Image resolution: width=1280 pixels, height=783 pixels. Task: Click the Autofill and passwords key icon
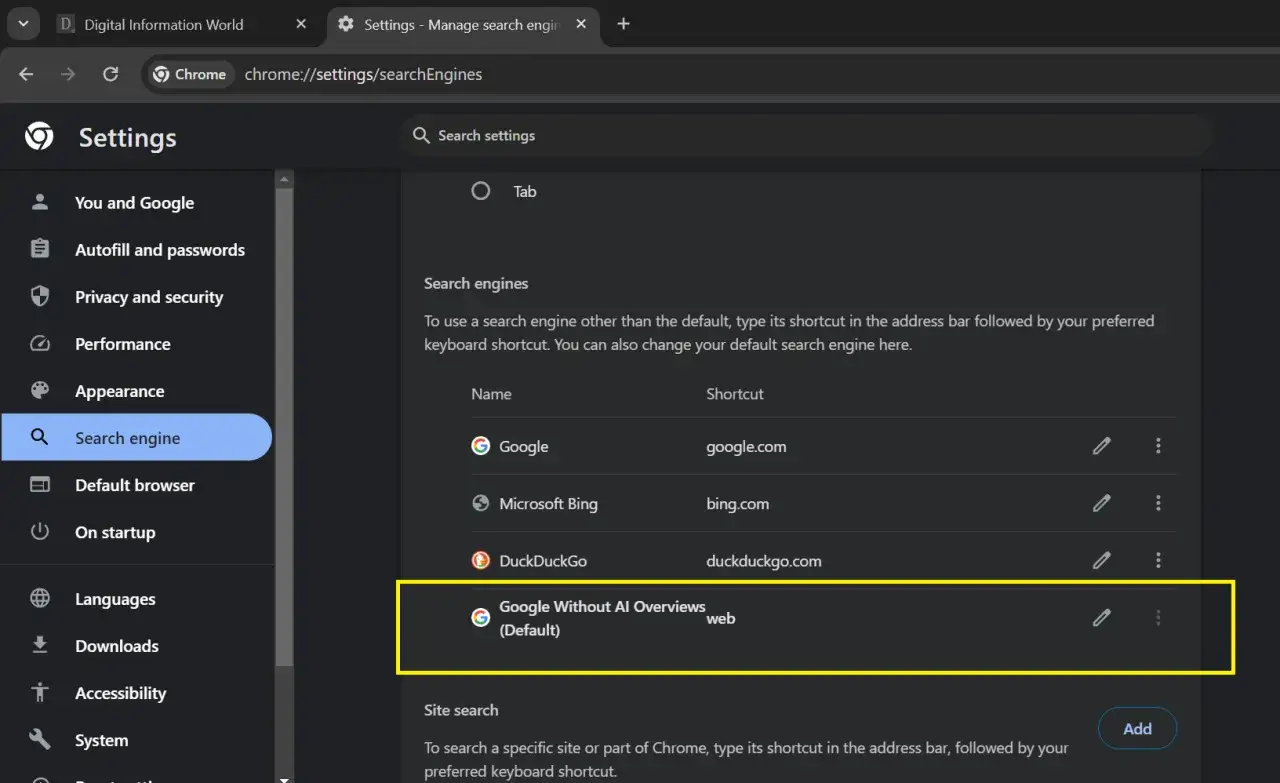pyautogui.click(x=39, y=249)
